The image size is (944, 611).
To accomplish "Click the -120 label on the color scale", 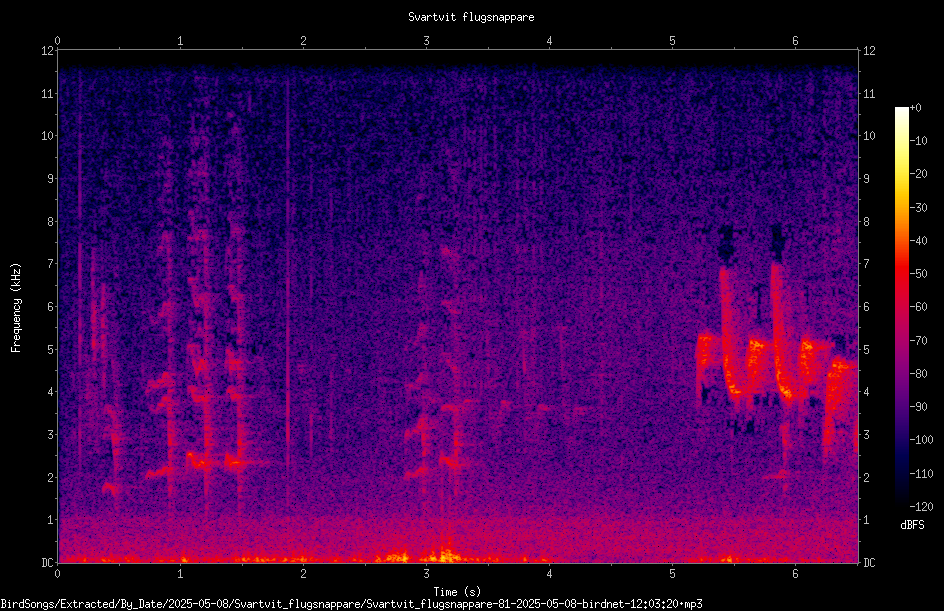I will (921, 506).
